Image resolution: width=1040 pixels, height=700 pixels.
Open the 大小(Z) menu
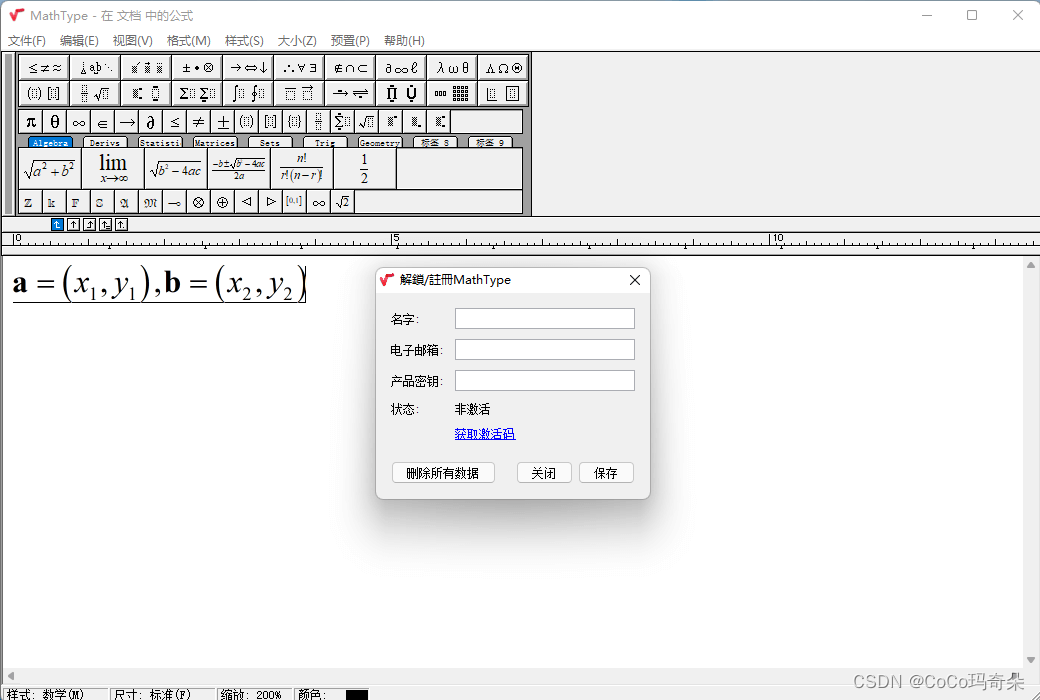pyautogui.click(x=296, y=40)
